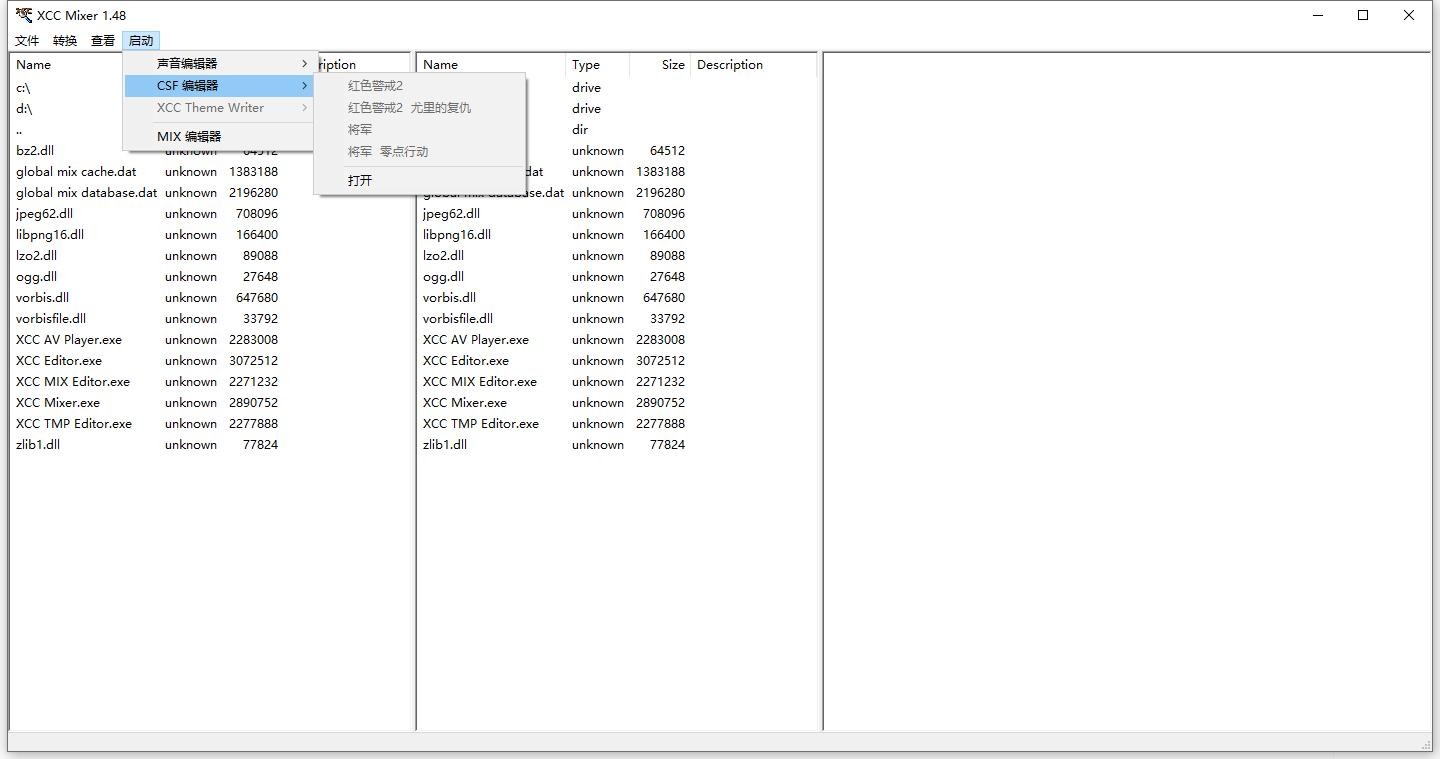The width and height of the screenshot is (1440, 759).
Task: Expand the 声音编辑器 submenu
Action: (x=220, y=63)
